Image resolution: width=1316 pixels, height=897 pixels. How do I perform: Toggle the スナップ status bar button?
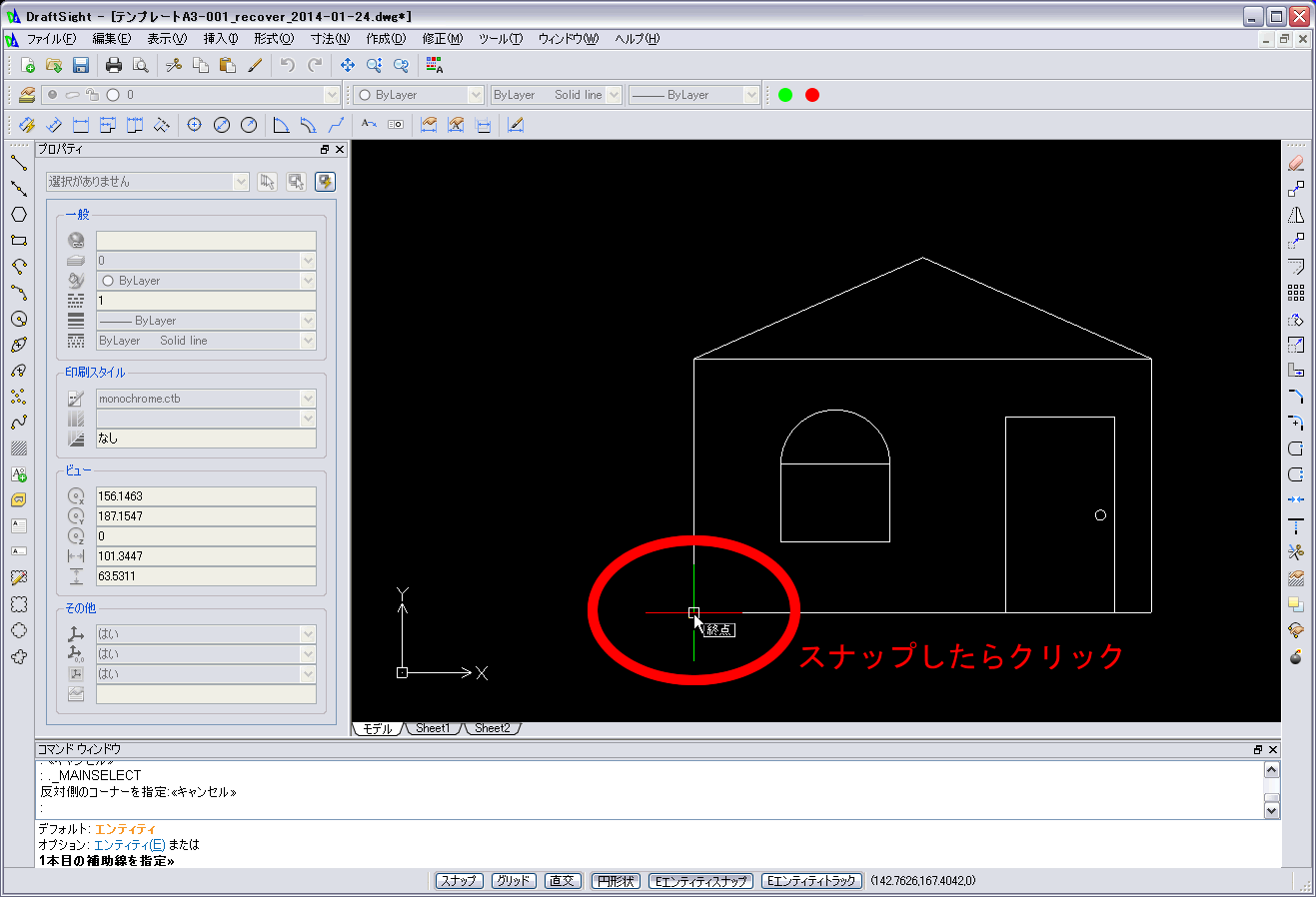pyautogui.click(x=459, y=881)
